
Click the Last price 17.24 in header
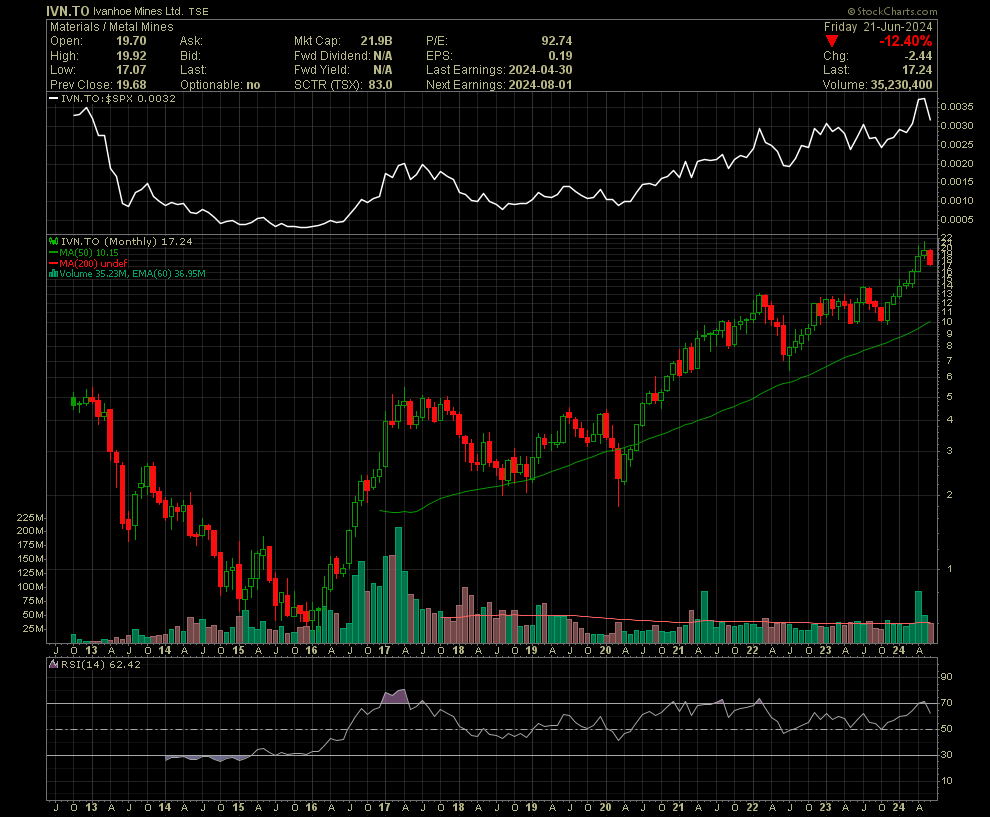click(x=917, y=70)
